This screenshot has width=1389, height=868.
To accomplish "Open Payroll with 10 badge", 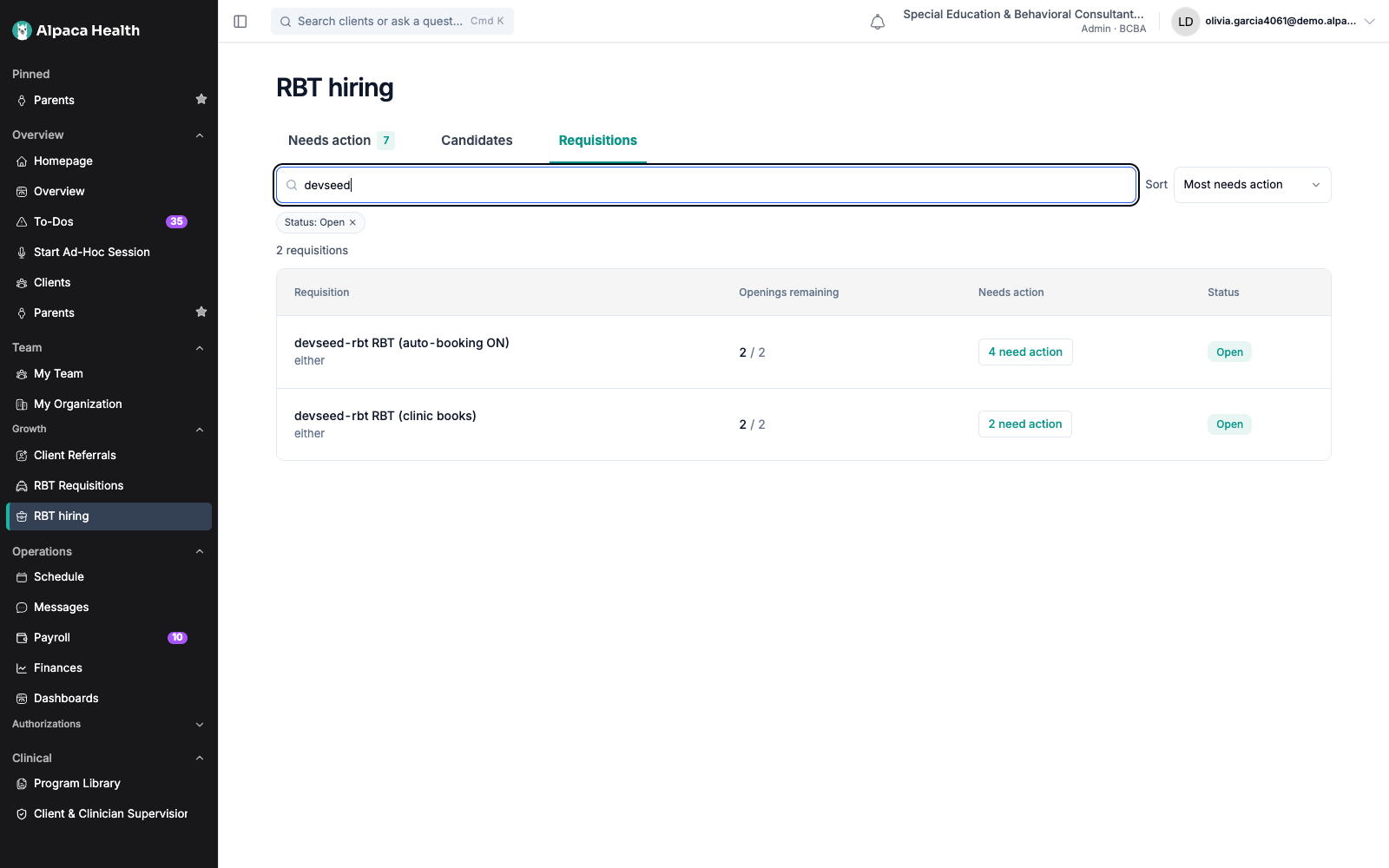I will 109,638.
